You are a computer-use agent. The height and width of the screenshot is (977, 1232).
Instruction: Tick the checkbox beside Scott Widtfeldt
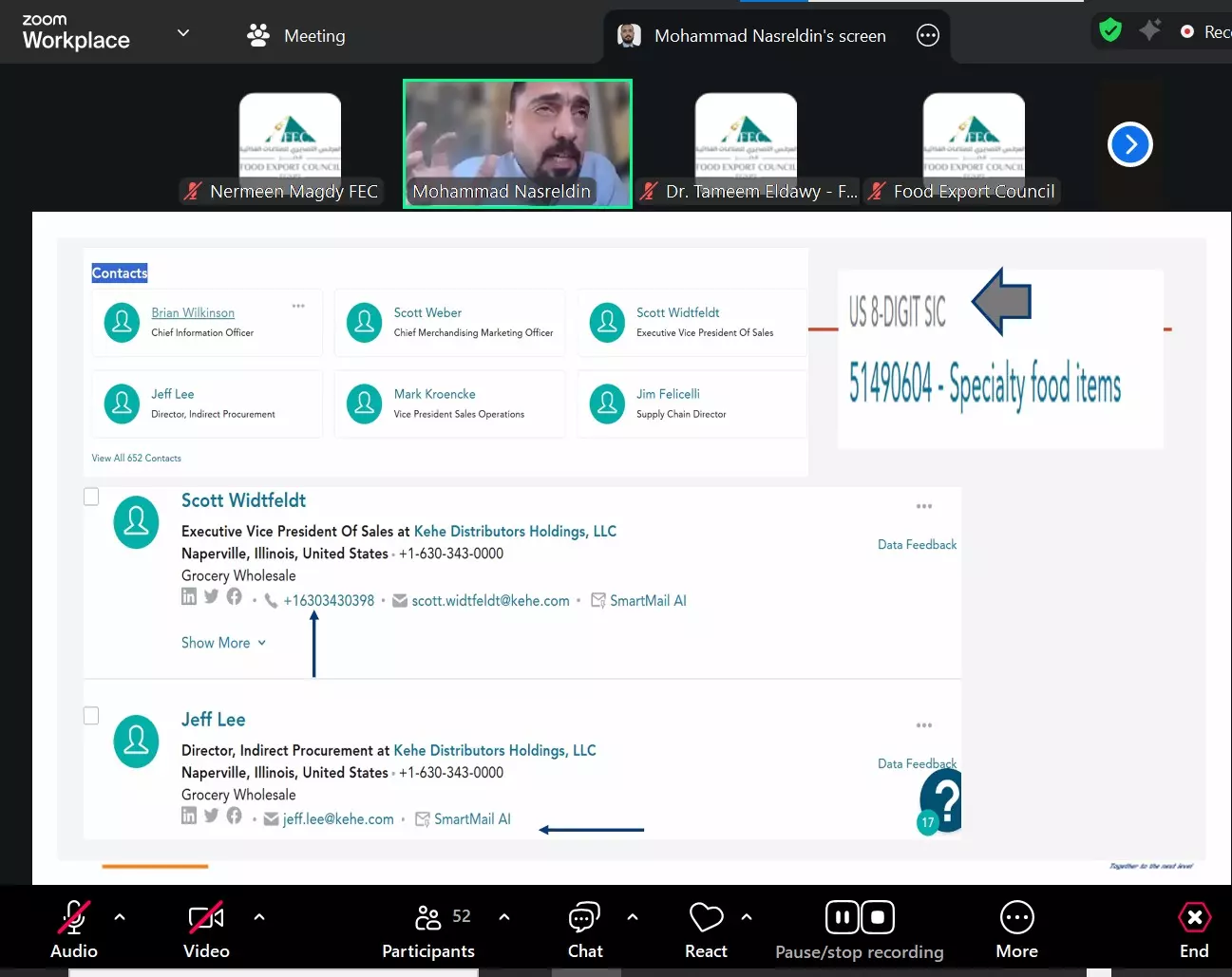91,497
